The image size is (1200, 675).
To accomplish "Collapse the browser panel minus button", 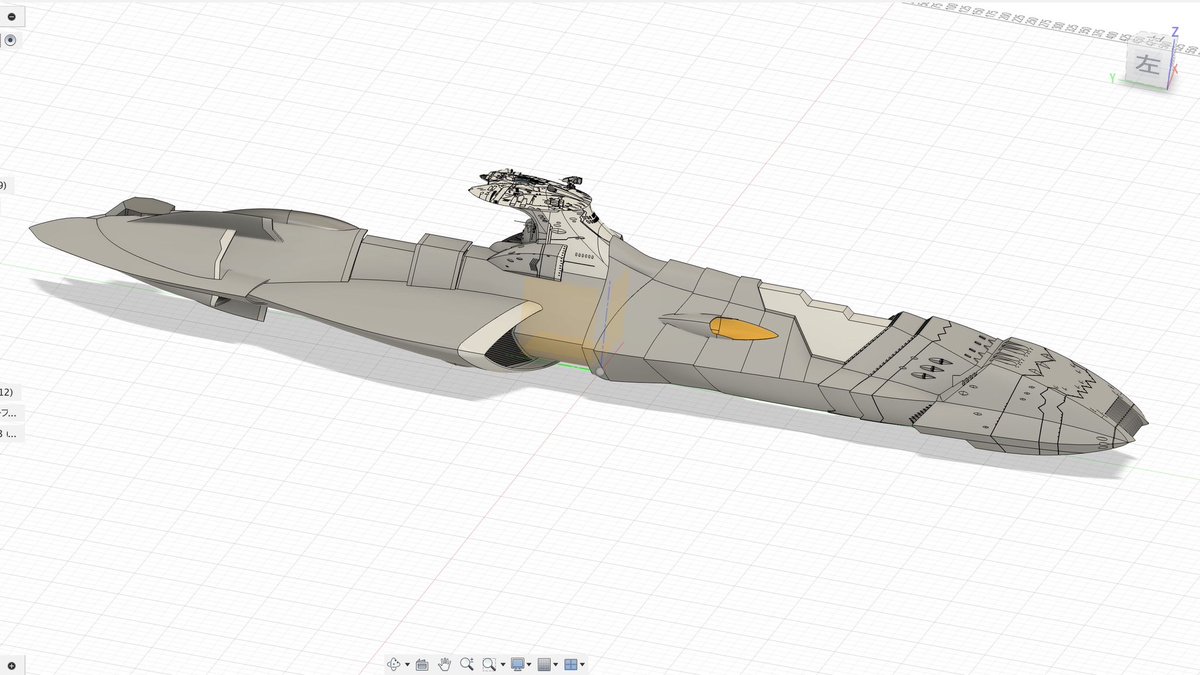I will point(11,17).
